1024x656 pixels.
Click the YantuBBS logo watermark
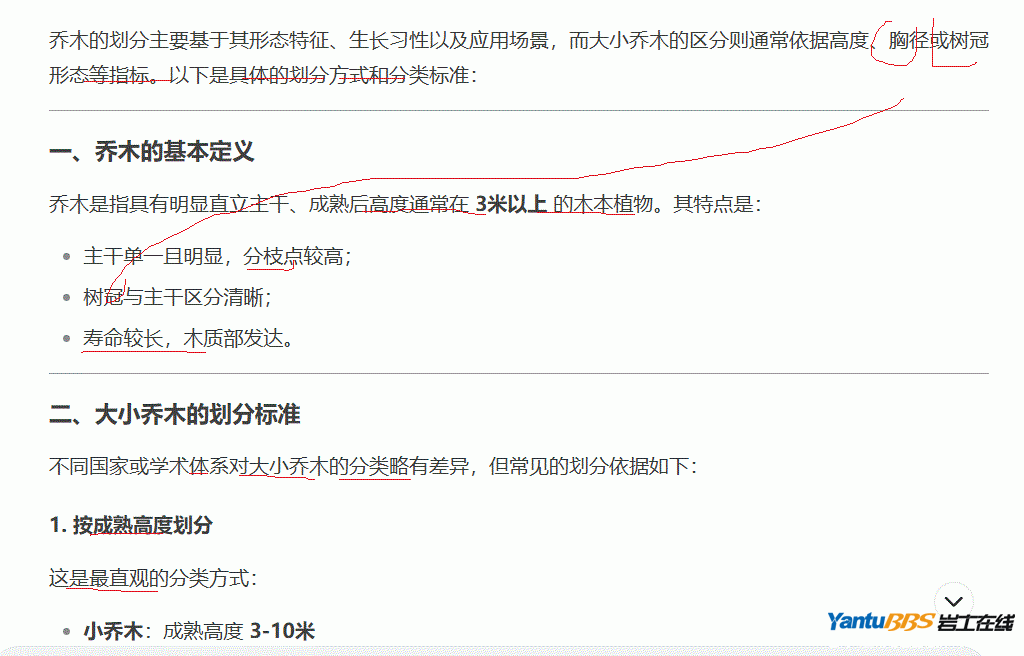pyautogui.click(x=880, y=622)
